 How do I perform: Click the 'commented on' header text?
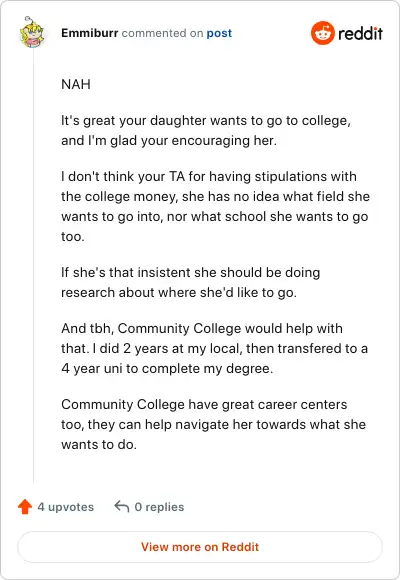[162, 33]
